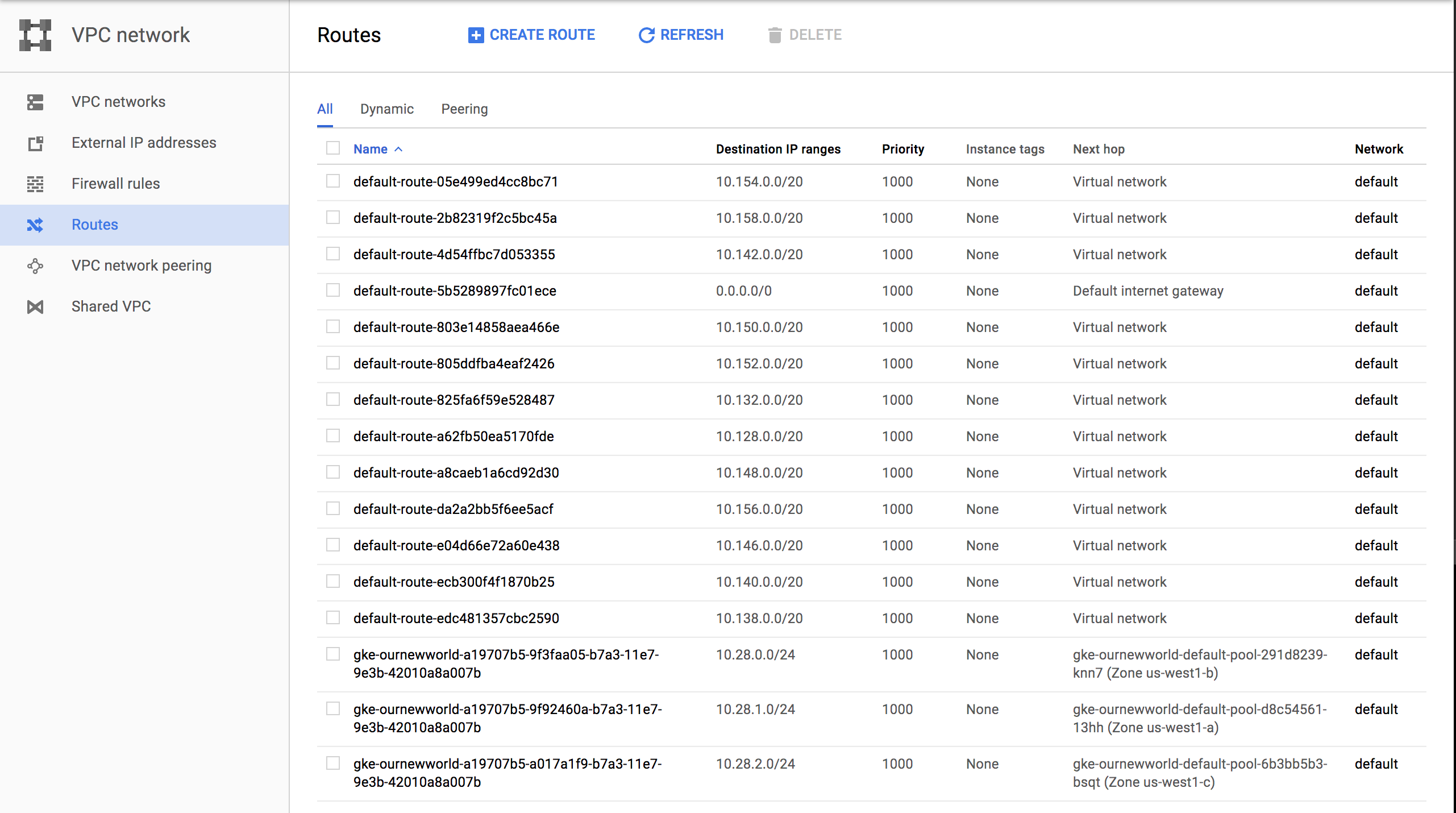
Task: Sort by the Destination IP ranges header
Action: (x=778, y=150)
